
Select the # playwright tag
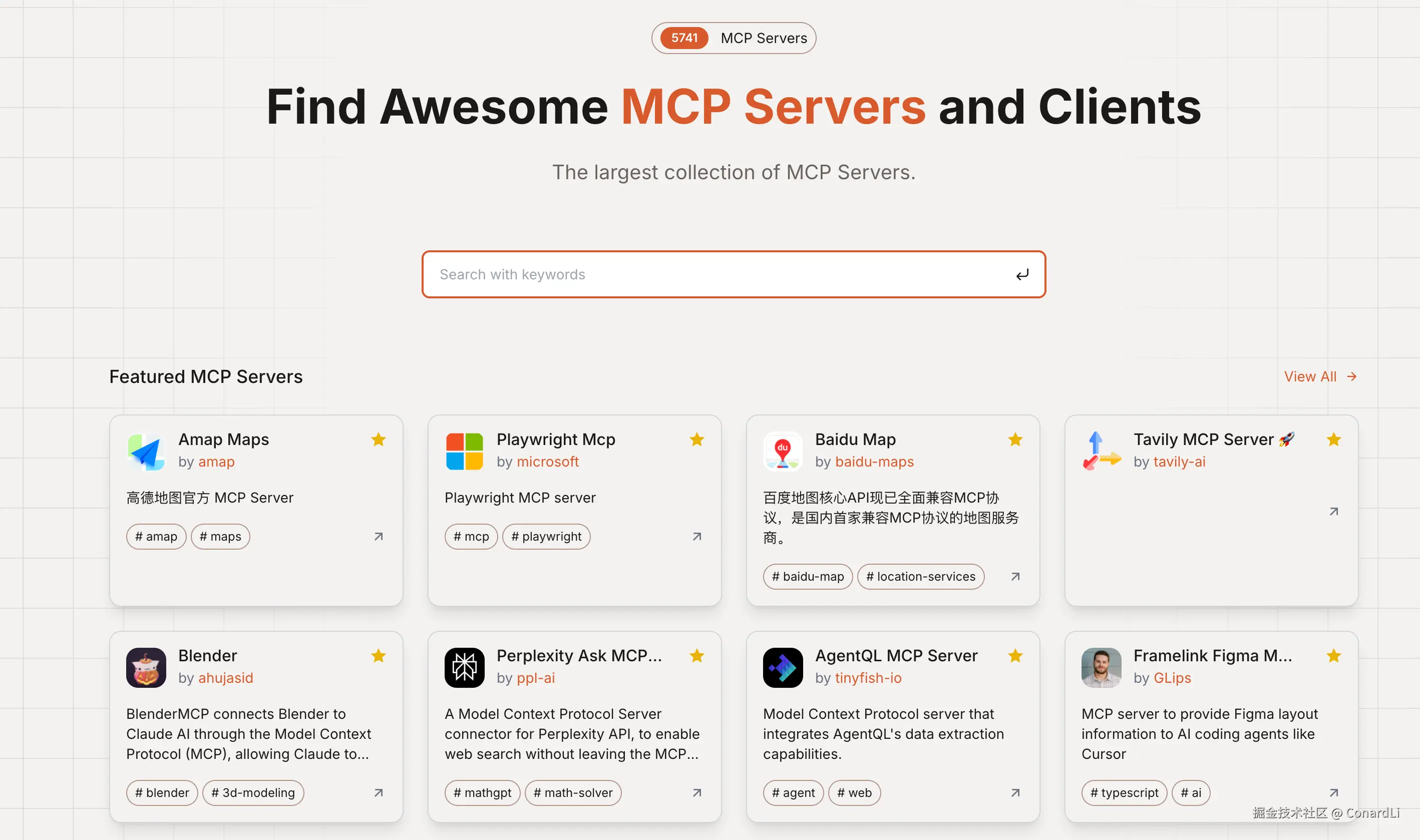coord(546,537)
